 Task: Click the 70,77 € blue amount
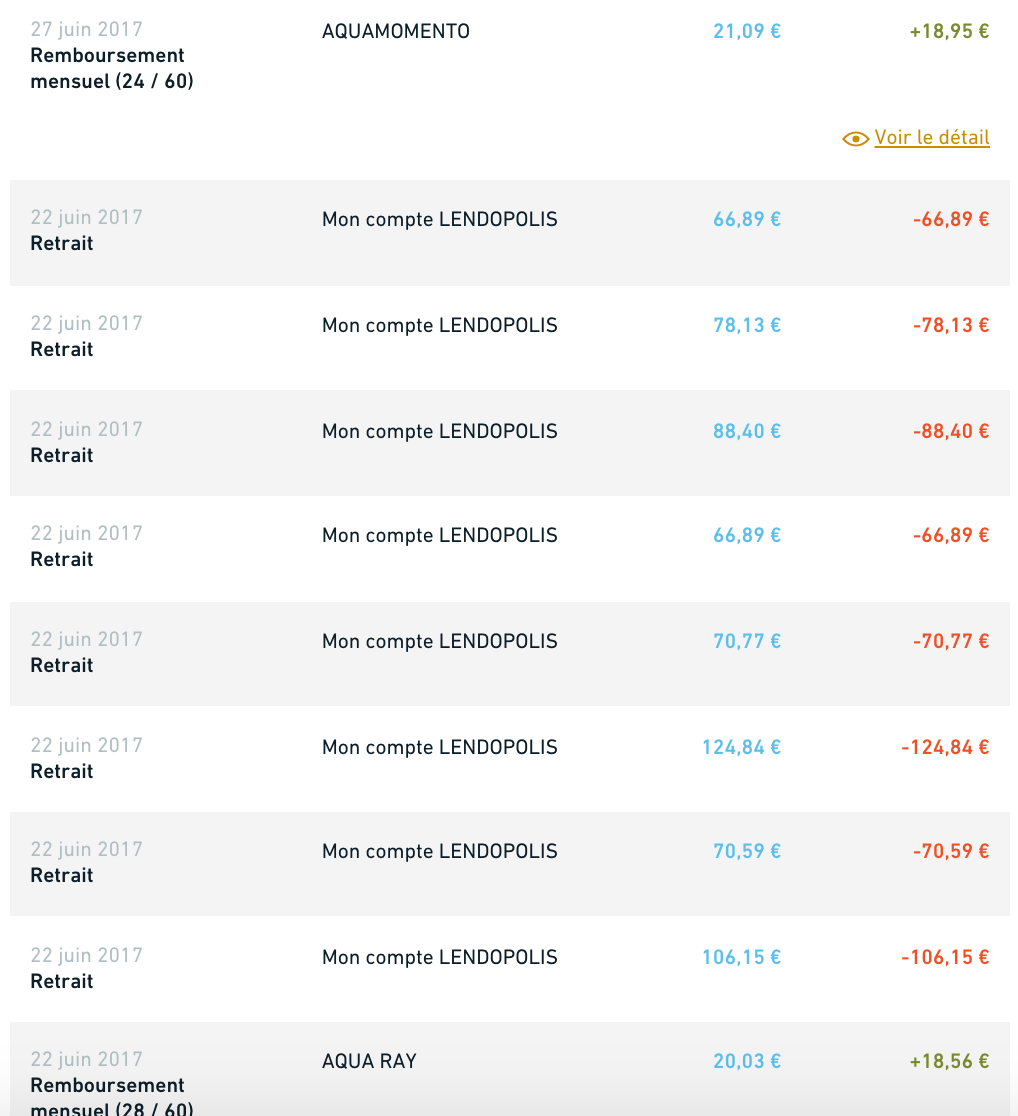tap(747, 641)
